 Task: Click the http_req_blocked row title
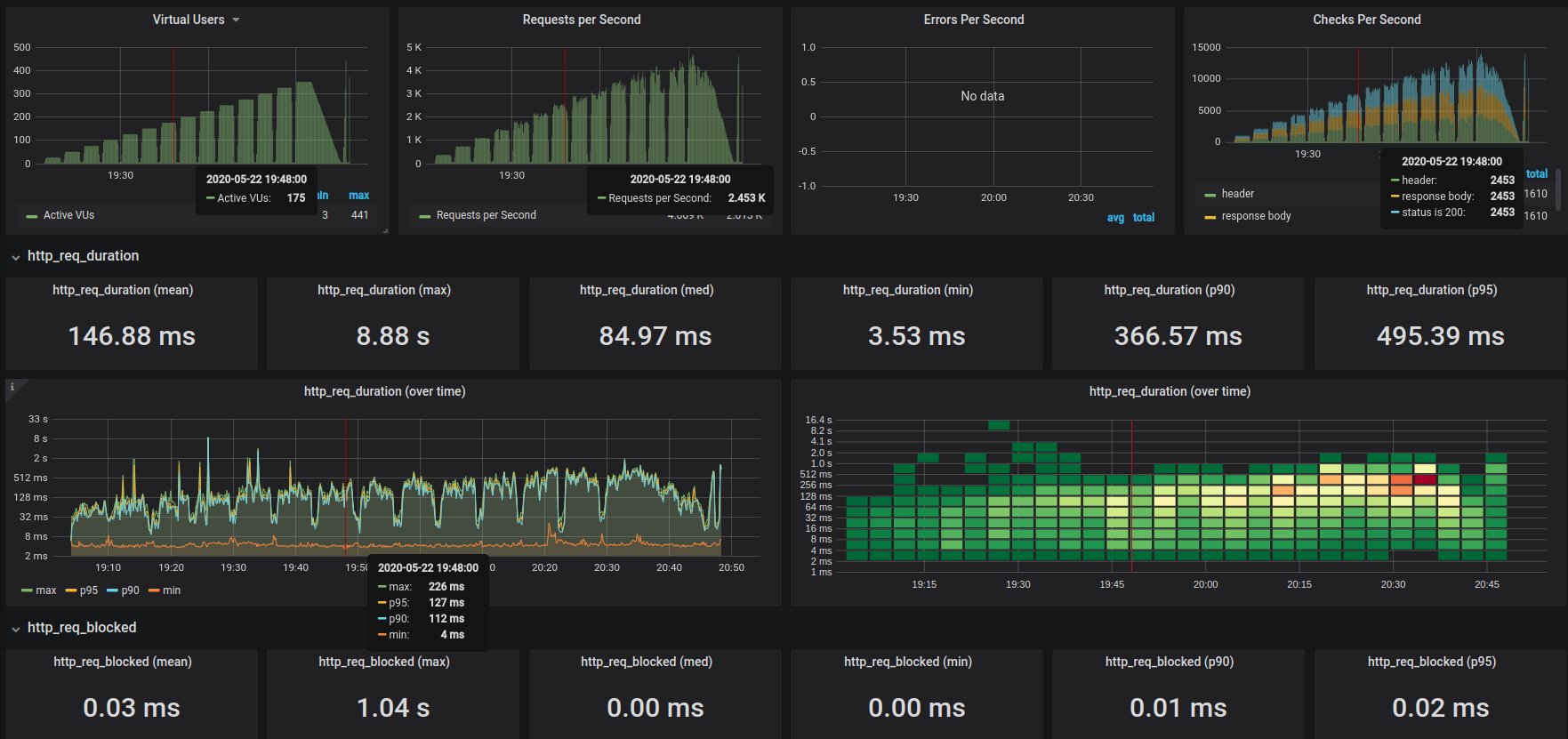82,628
